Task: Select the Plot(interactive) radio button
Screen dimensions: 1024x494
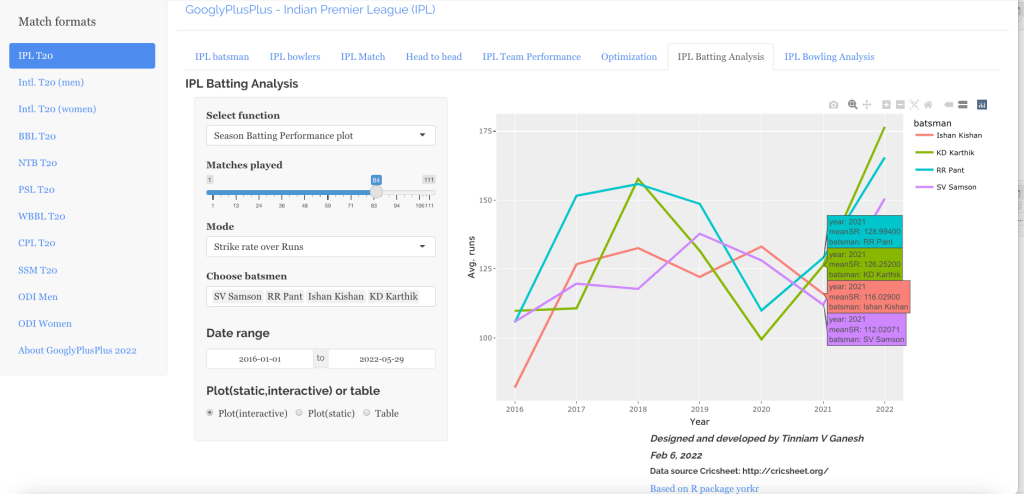Action: [x=210, y=413]
